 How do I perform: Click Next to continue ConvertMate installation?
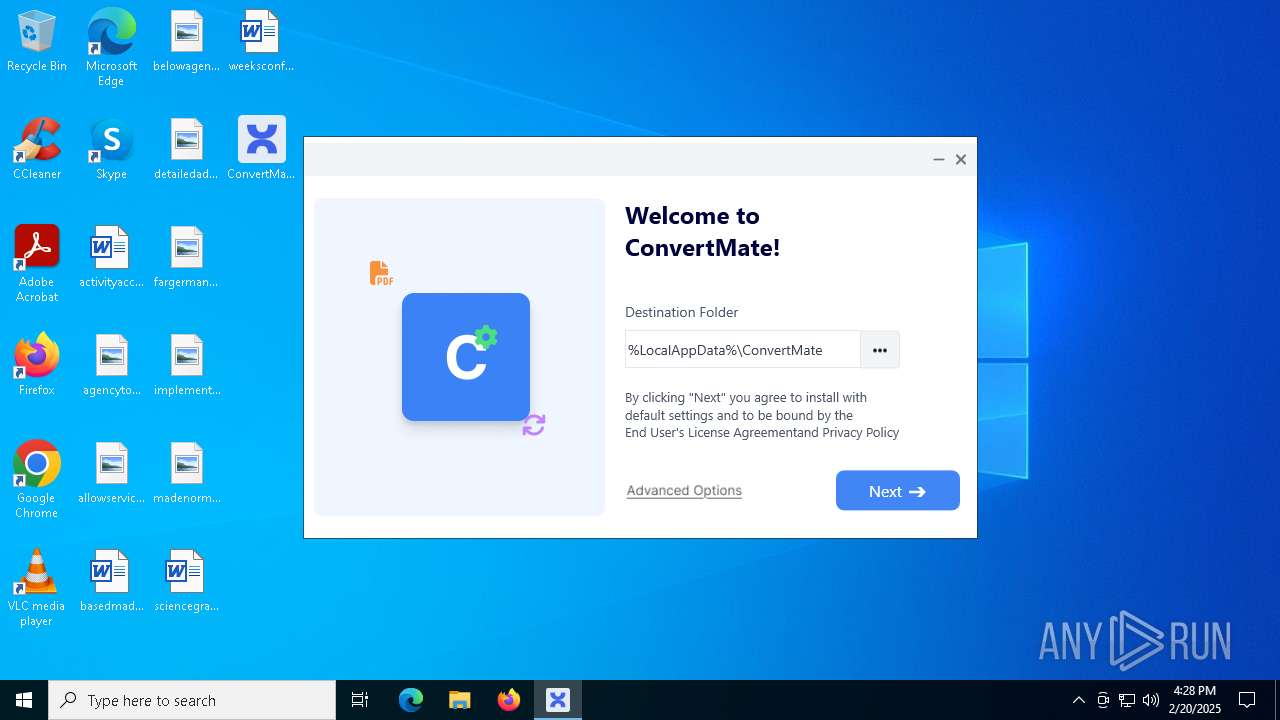click(897, 491)
